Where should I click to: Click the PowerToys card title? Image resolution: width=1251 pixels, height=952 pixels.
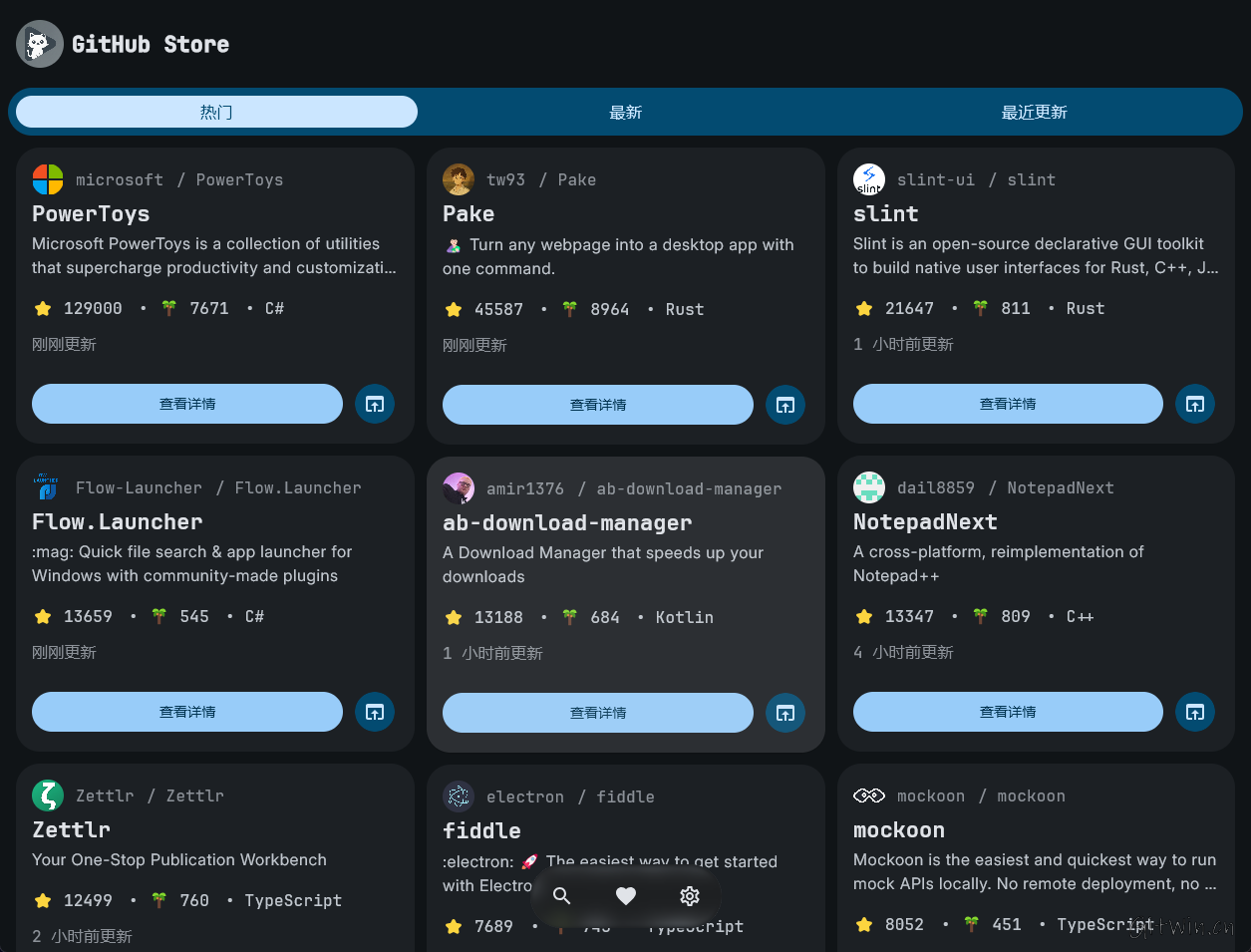pos(91,213)
